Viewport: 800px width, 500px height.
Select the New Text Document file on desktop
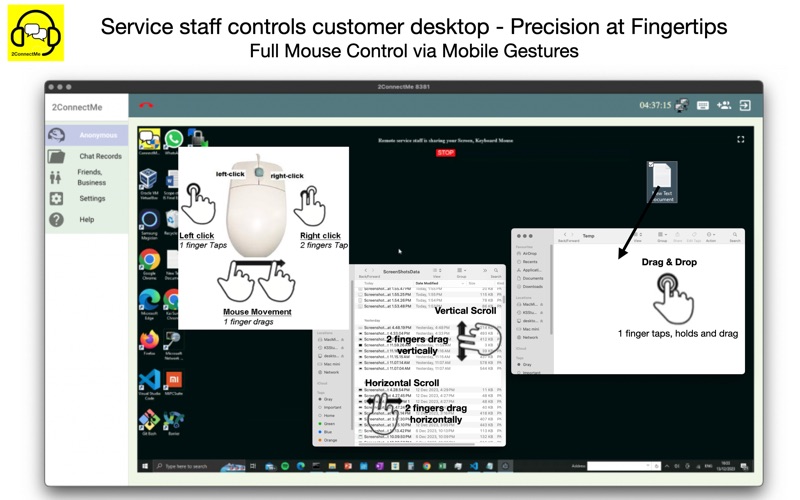(x=662, y=182)
